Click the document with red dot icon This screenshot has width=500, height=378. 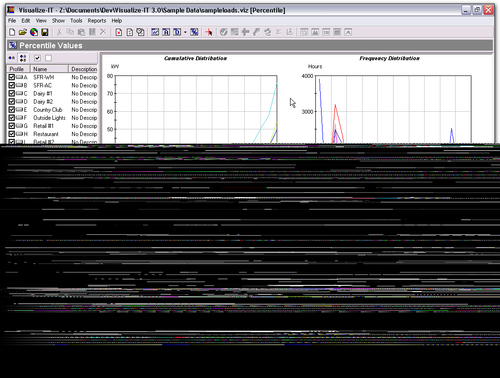coord(119,32)
